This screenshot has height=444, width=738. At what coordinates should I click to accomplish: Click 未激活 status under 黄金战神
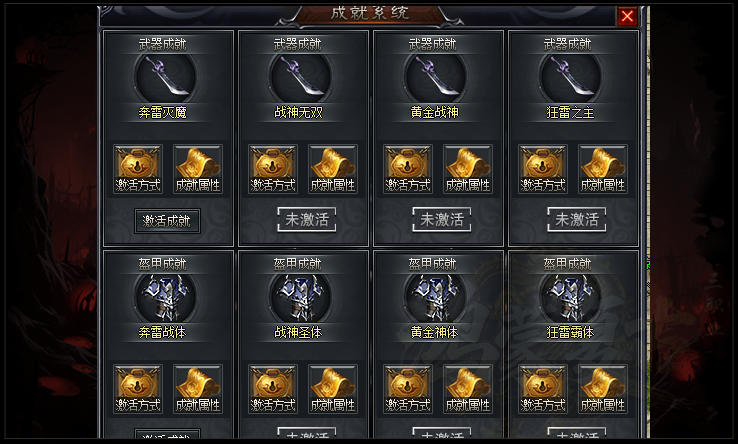coord(442,219)
